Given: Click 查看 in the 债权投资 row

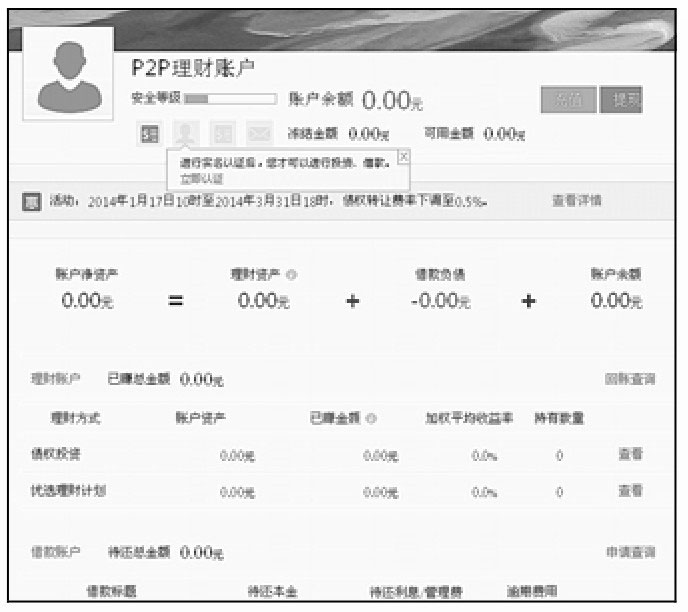Looking at the screenshot, I should tap(631, 454).
